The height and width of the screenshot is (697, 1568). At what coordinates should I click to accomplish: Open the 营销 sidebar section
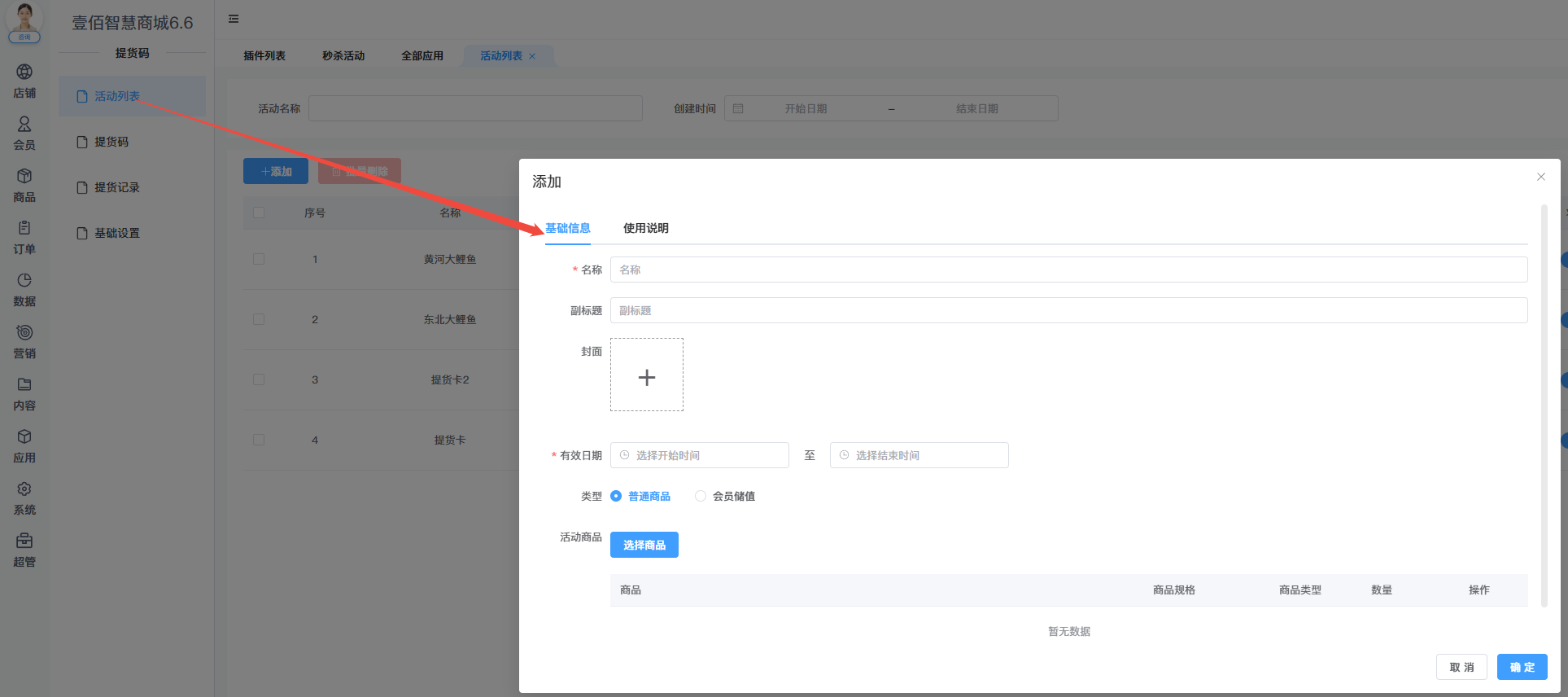pyautogui.click(x=24, y=342)
